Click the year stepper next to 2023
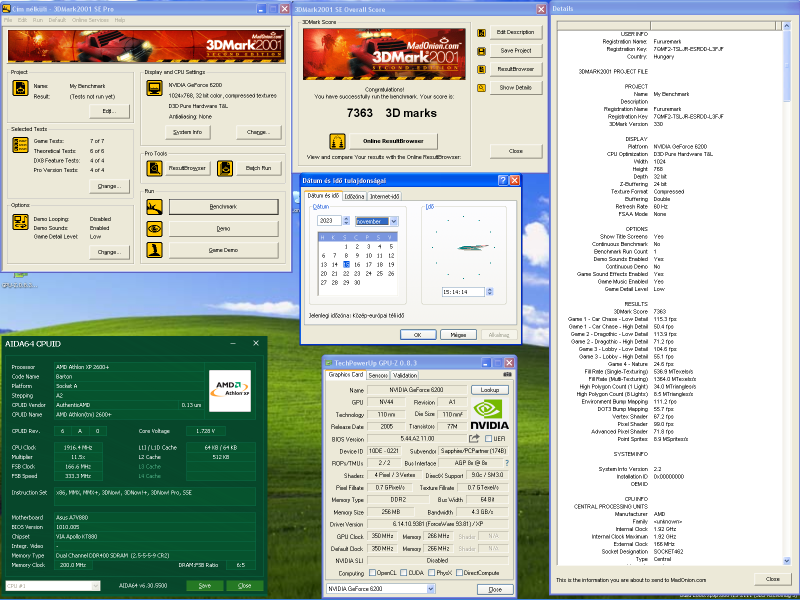The width and height of the screenshot is (800, 600). tap(346, 220)
